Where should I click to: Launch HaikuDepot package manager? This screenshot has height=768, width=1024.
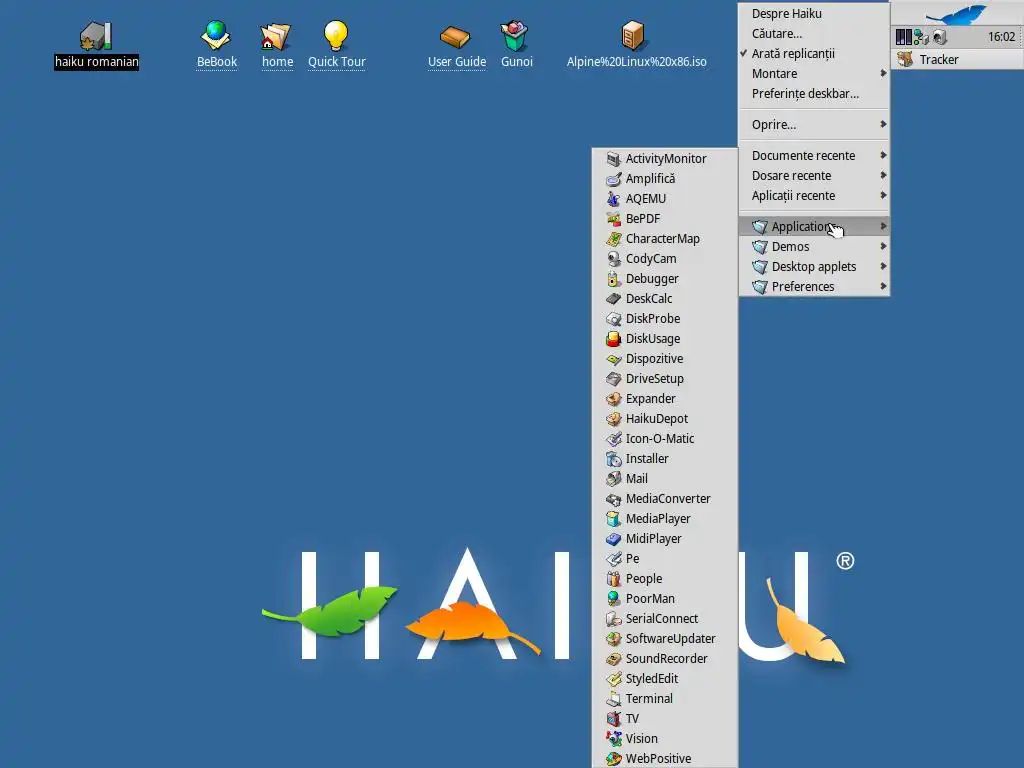tap(665, 419)
